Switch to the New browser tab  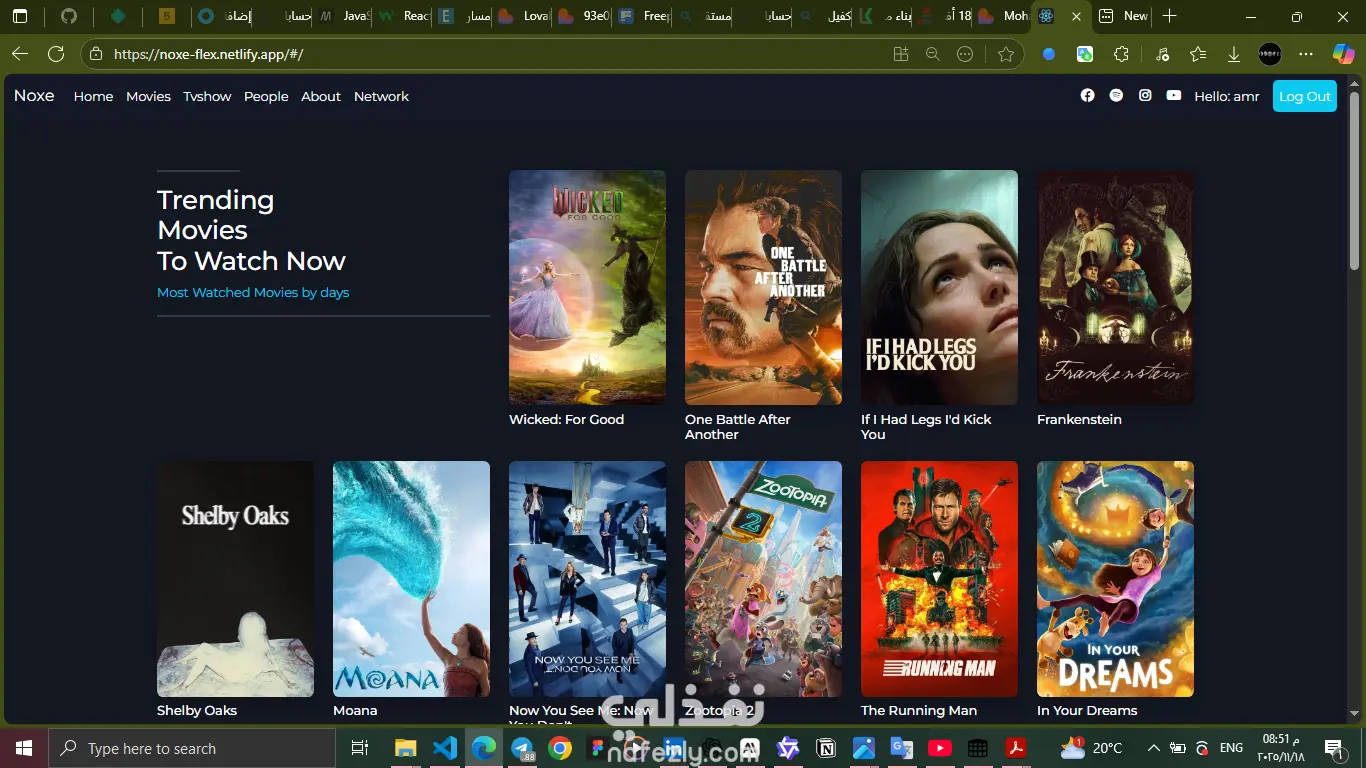click(1124, 16)
